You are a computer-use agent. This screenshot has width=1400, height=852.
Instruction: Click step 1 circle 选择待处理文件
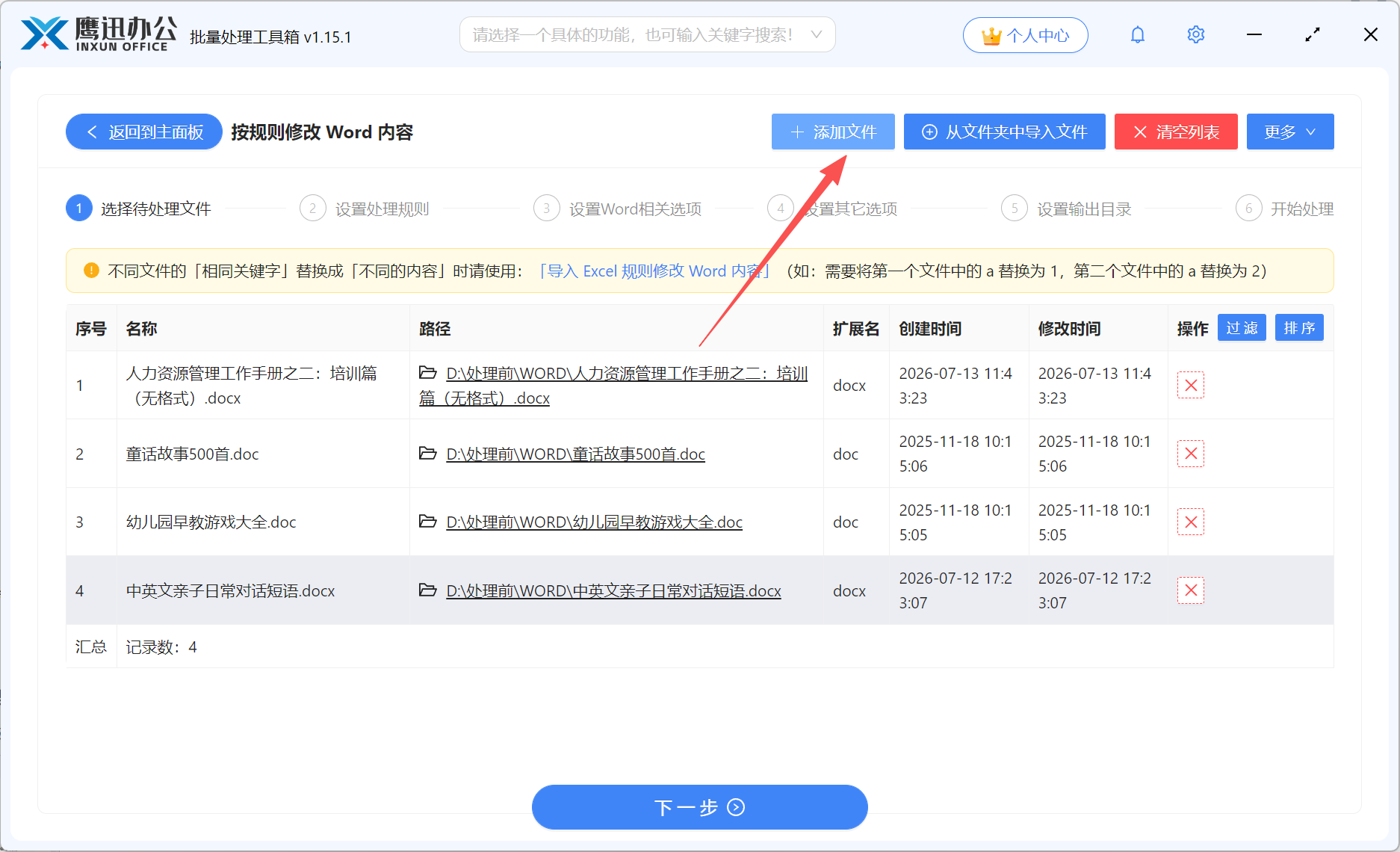tap(79, 209)
